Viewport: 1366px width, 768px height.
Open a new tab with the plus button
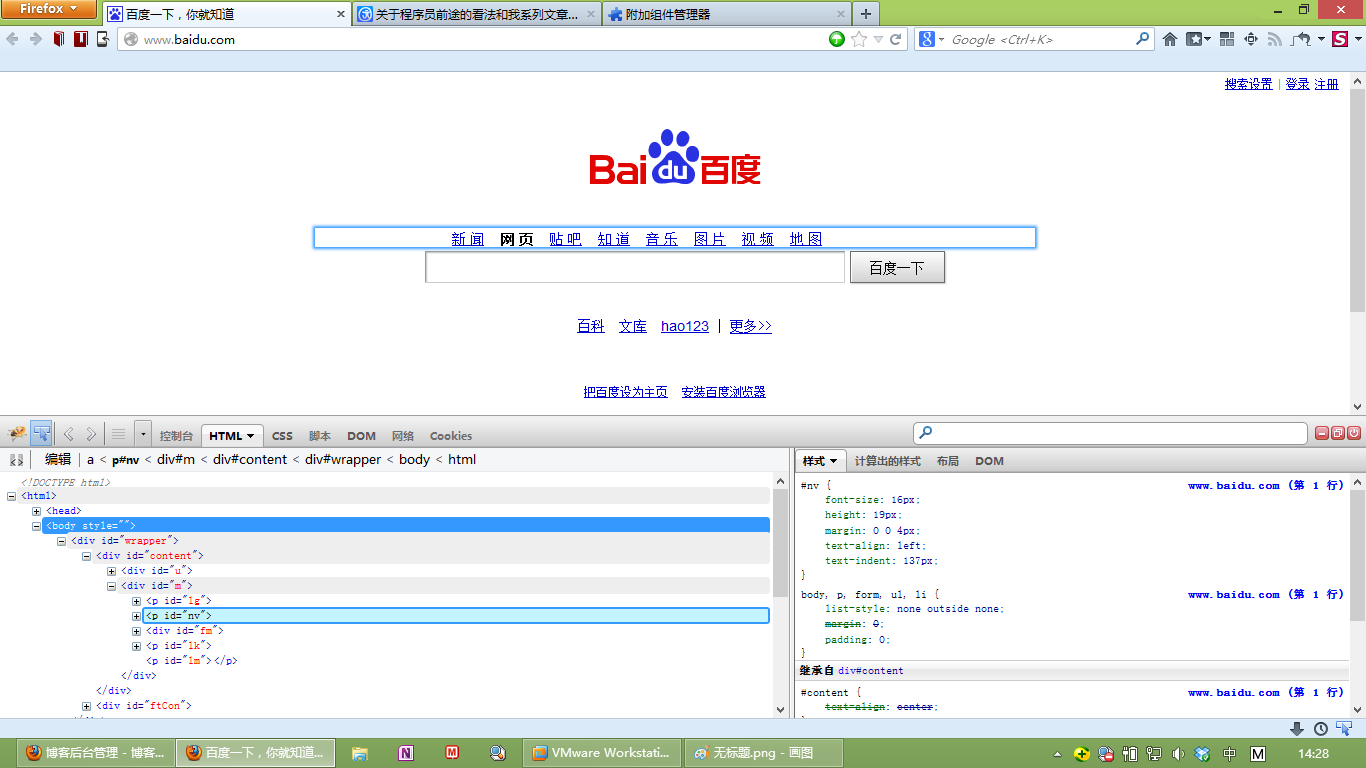point(866,14)
